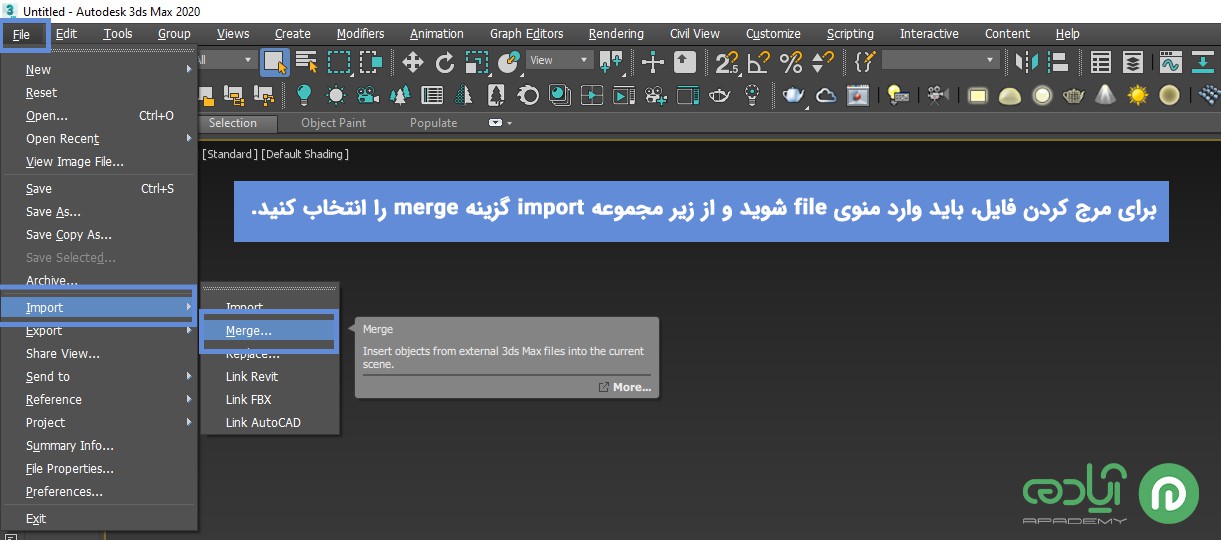This screenshot has width=1221, height=540.
Task: Choose the Rectangular Selection Region tool
Action: tap(339, 62)
